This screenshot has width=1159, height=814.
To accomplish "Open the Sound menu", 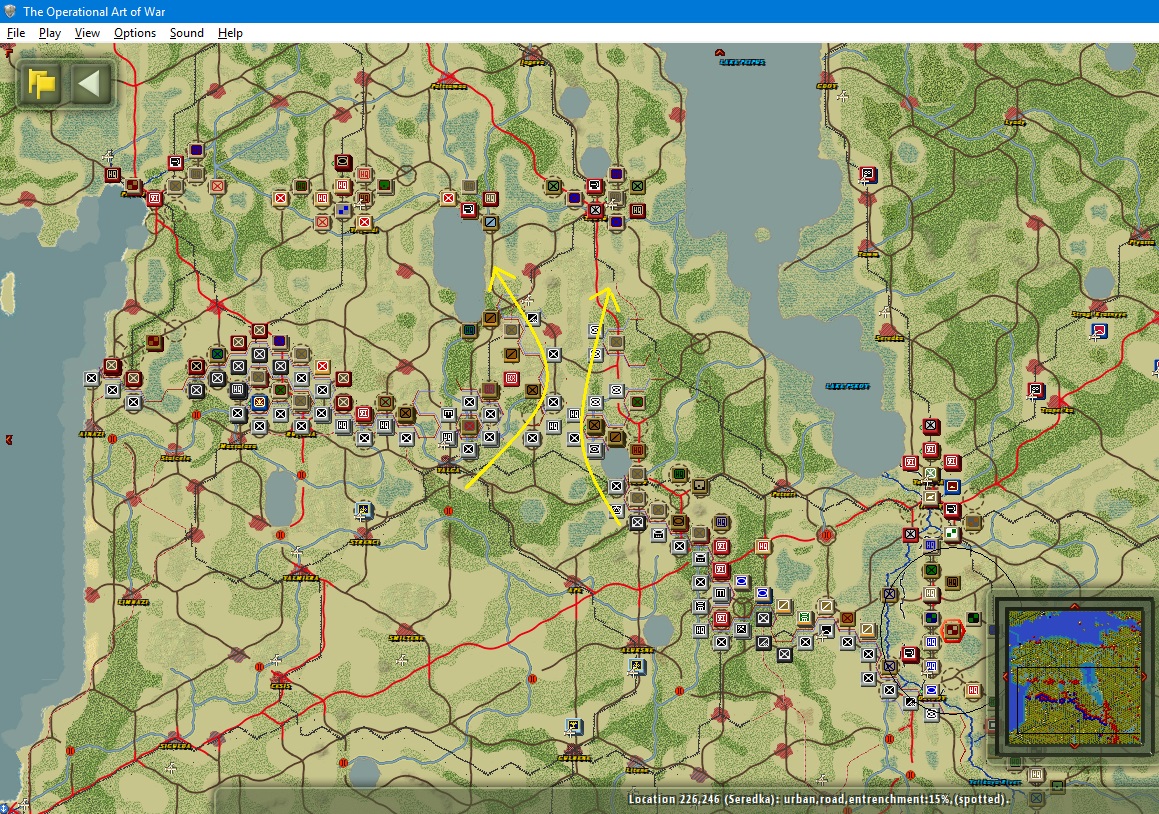I will (186, 33).
